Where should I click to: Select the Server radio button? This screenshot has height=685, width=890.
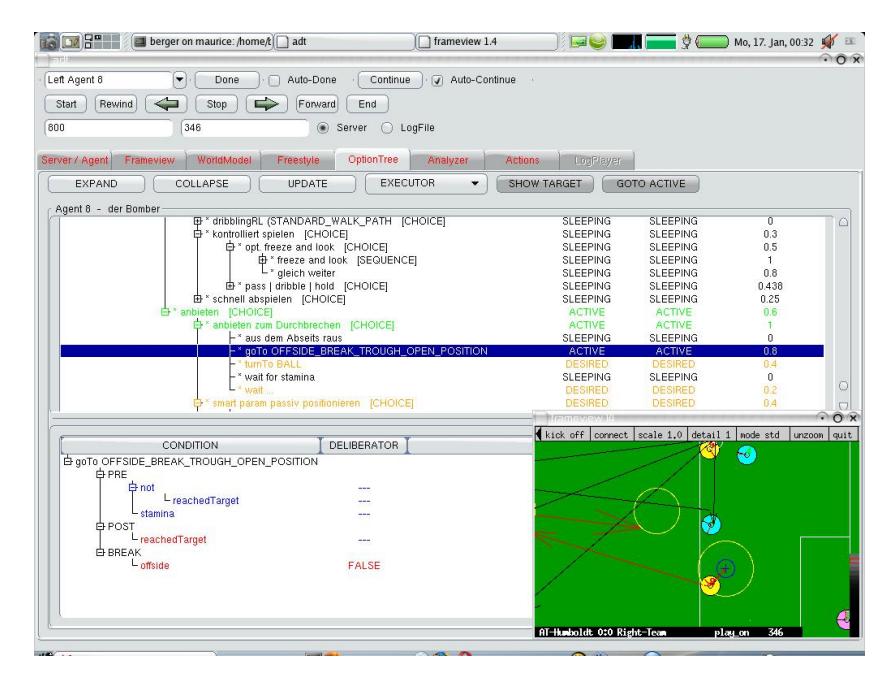322,128
